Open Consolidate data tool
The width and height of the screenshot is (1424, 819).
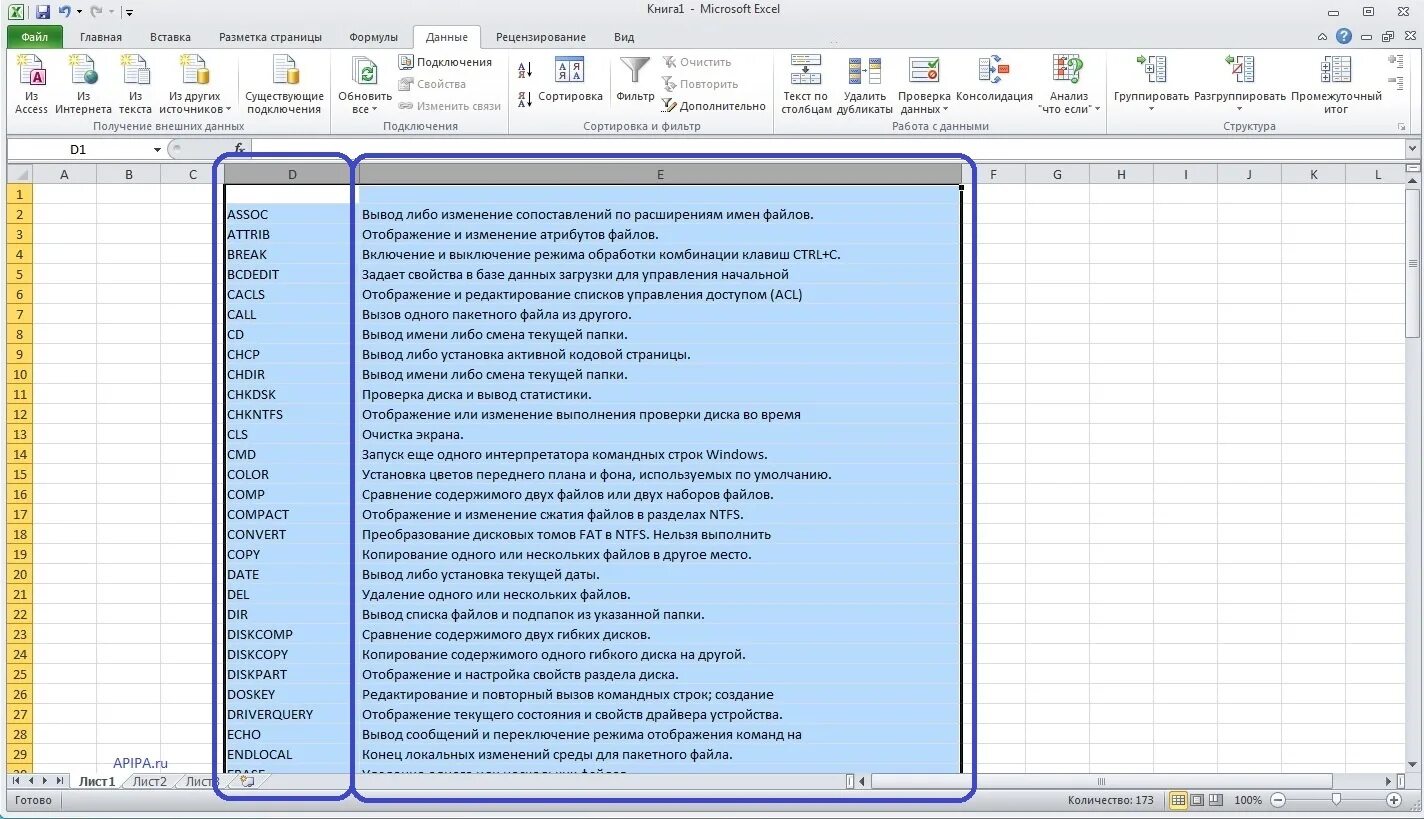pos(994,80)
